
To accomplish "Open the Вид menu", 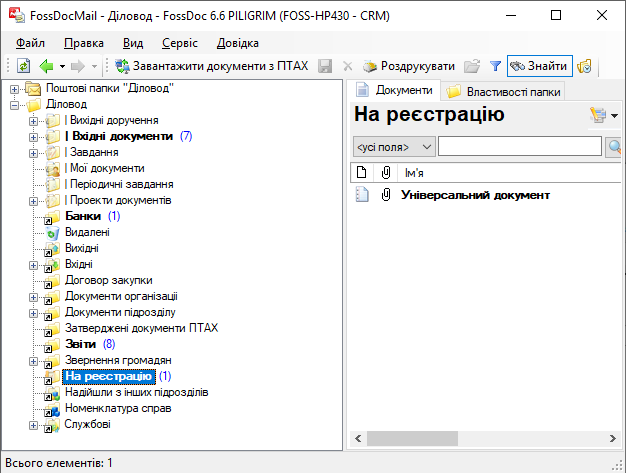I will (x=133, y=43).
